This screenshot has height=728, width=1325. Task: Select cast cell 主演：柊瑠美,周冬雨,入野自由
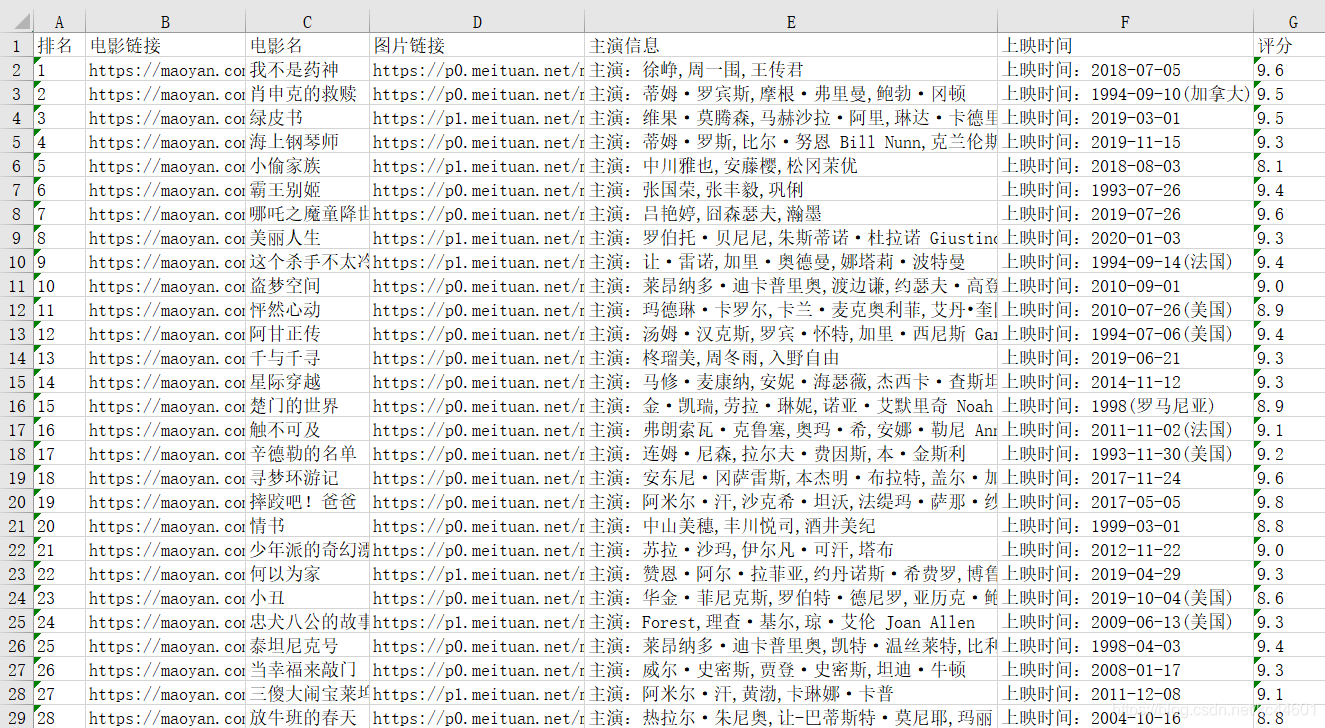point(791,358)
